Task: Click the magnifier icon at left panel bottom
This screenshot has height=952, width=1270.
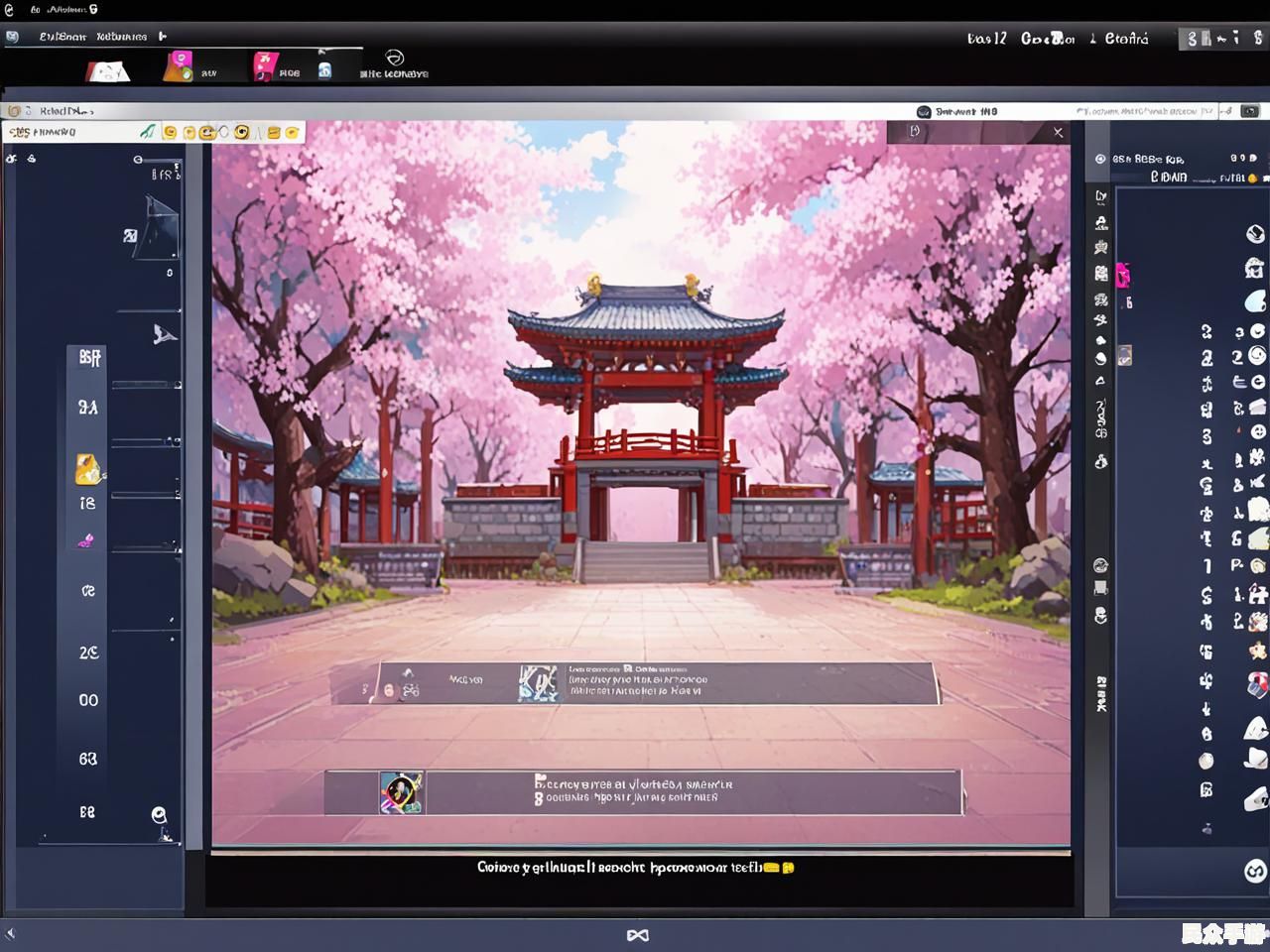Action: tap(159, 815)
